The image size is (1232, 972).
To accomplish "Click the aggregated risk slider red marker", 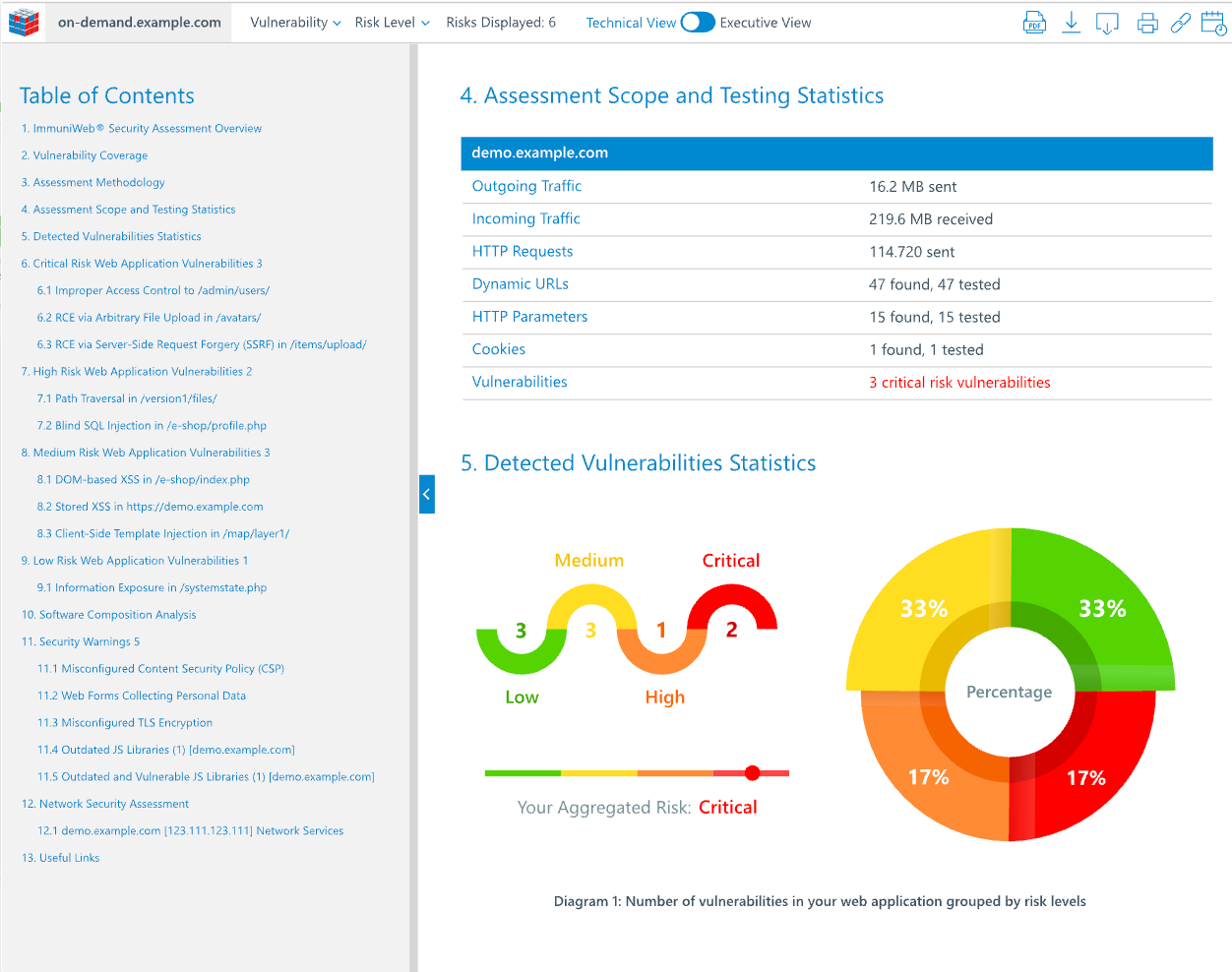I will [x=753, y=773].
